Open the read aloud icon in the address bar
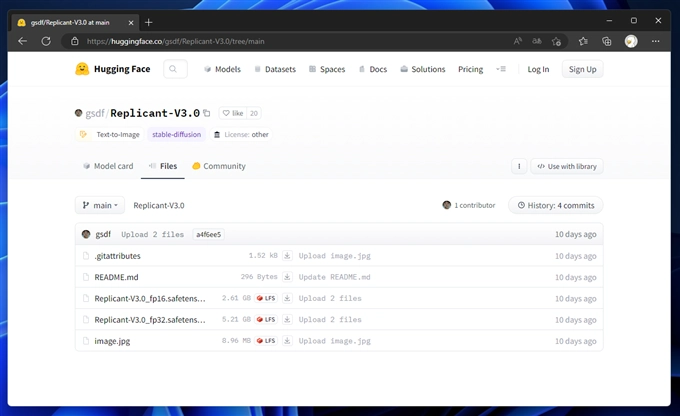 pos(517,41)
